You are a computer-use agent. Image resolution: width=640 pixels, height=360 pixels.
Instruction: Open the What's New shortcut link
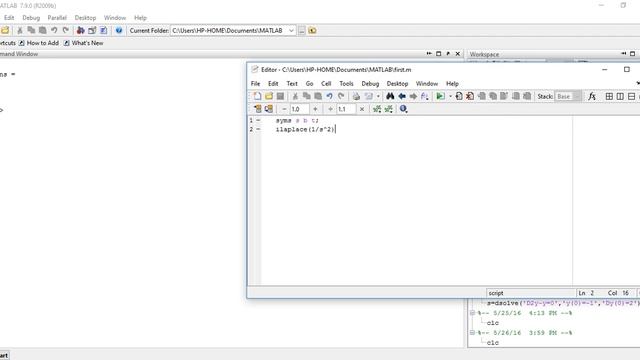pyautogui.click(x=83, y=43)
